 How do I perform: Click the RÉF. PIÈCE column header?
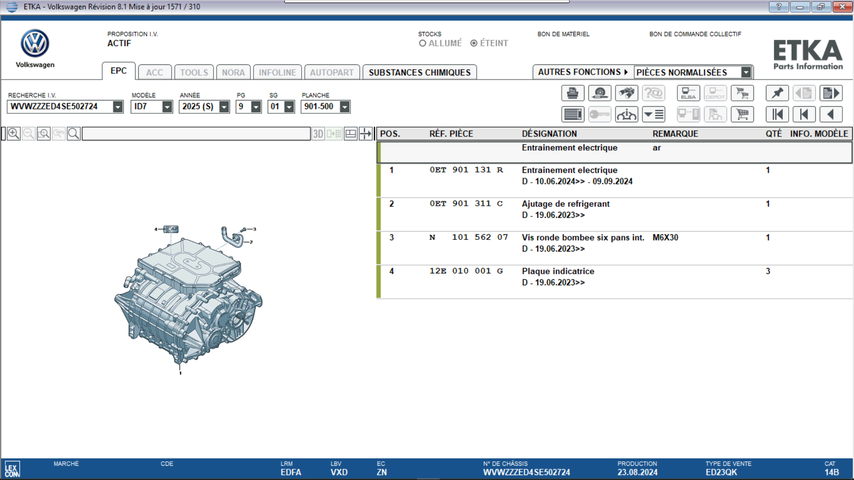pos(451,133)
